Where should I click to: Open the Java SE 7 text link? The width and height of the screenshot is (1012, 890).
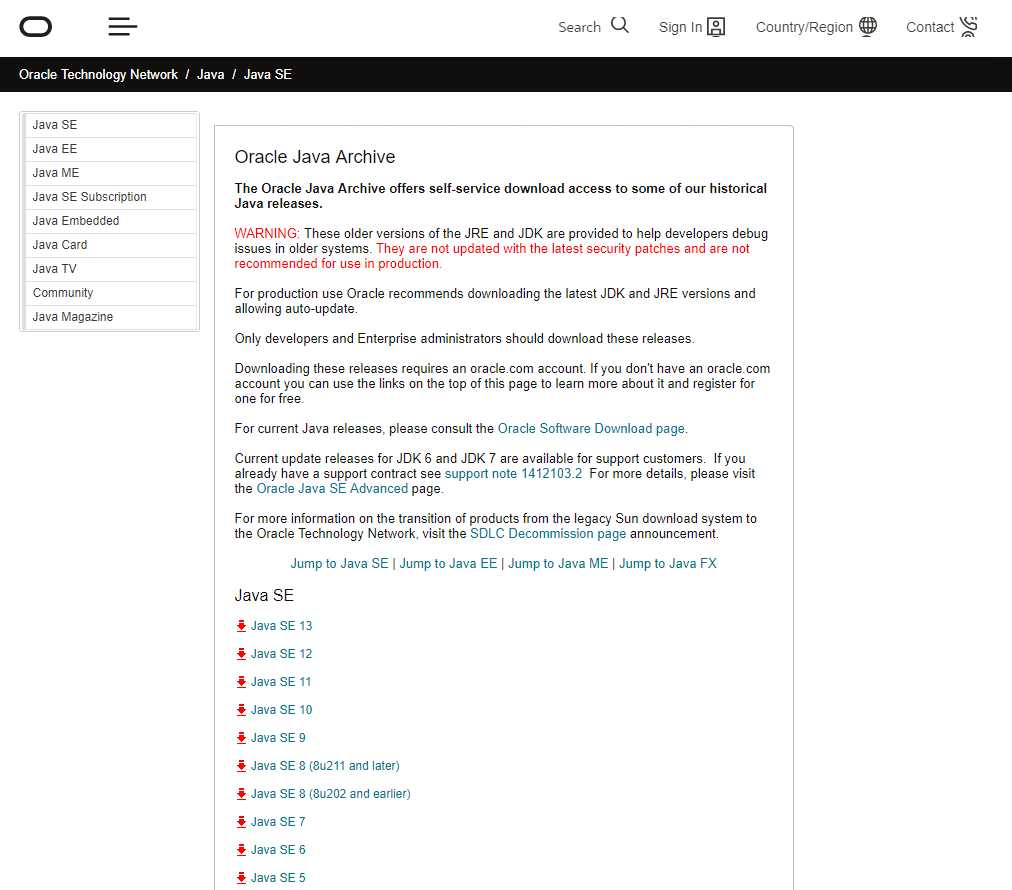(x=278, y=822)
